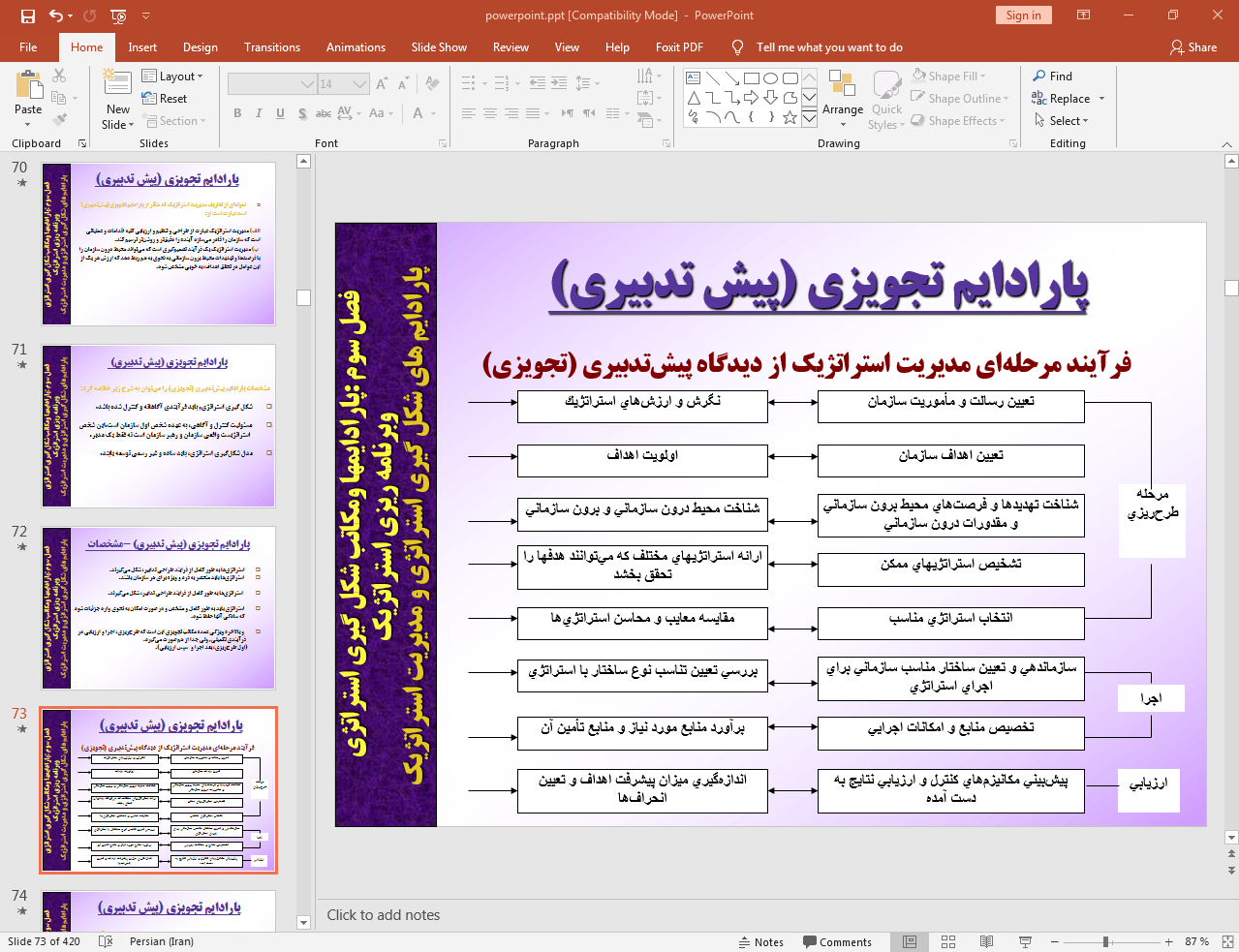The width and height of the screenshot is (1239, 952).
Task: Click the Save icon in quick access toolbar
Action: tap(27, 15)
